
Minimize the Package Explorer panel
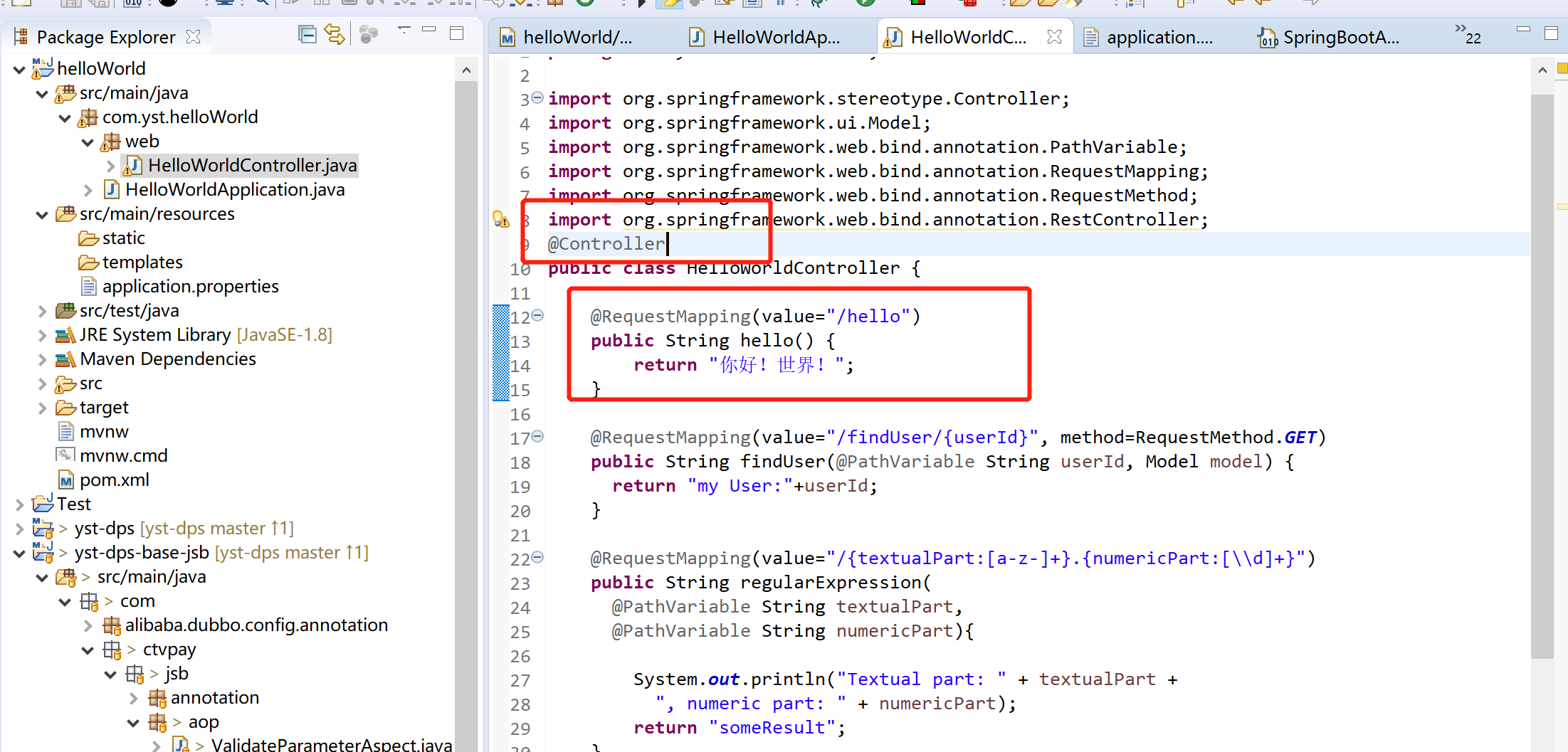(428, 30)
